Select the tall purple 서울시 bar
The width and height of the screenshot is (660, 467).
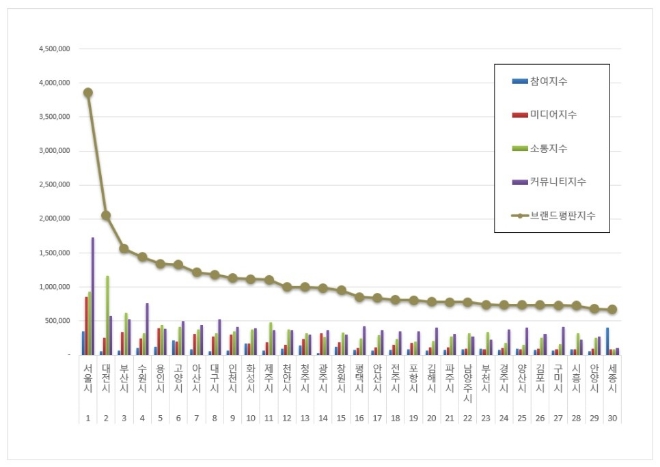pos(93,296)
